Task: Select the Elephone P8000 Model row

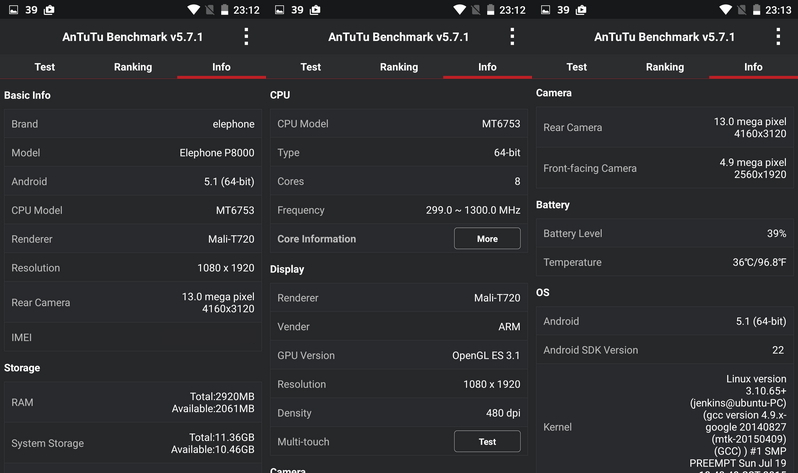Action: 133,153
